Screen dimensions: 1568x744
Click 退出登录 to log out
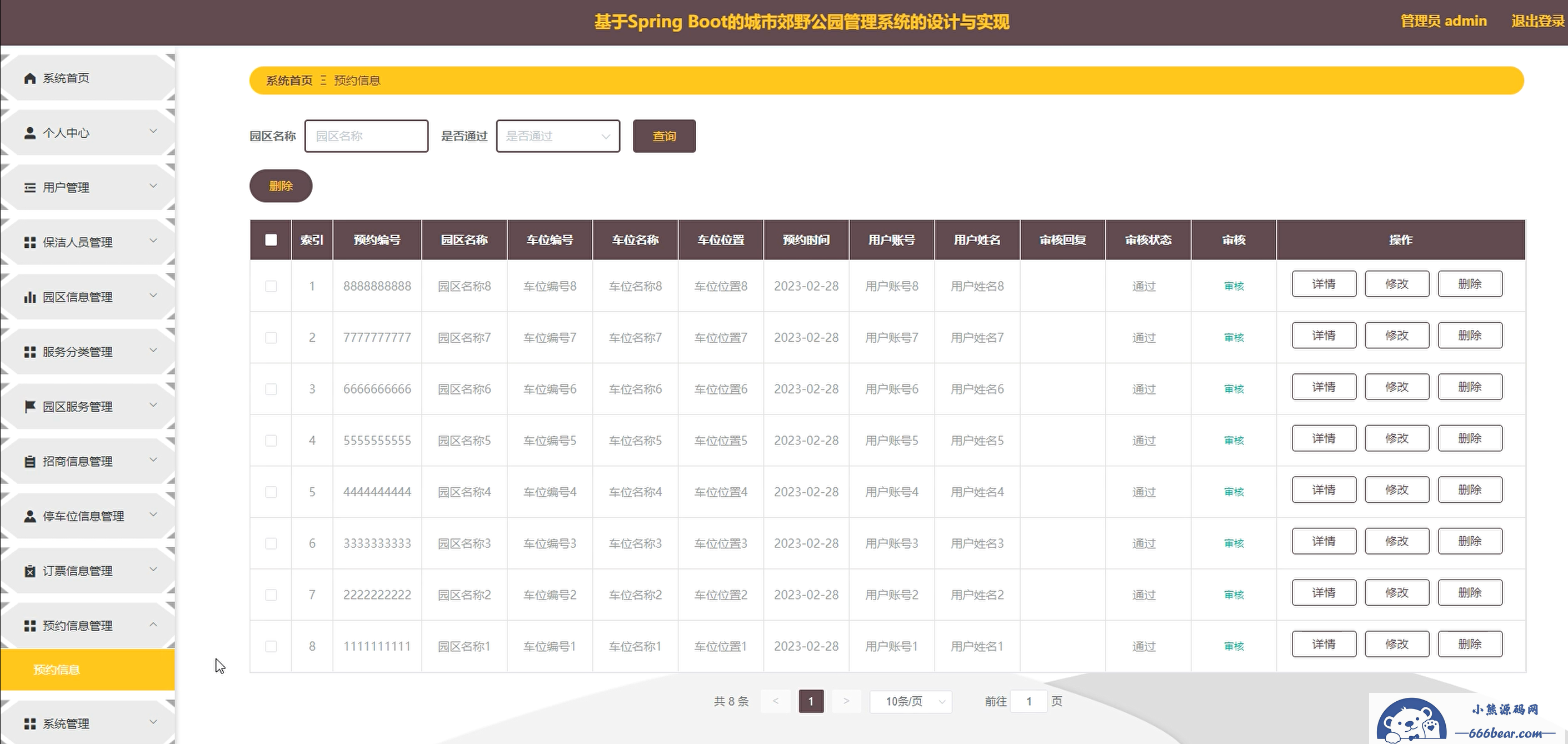(x=1537, y=21)
